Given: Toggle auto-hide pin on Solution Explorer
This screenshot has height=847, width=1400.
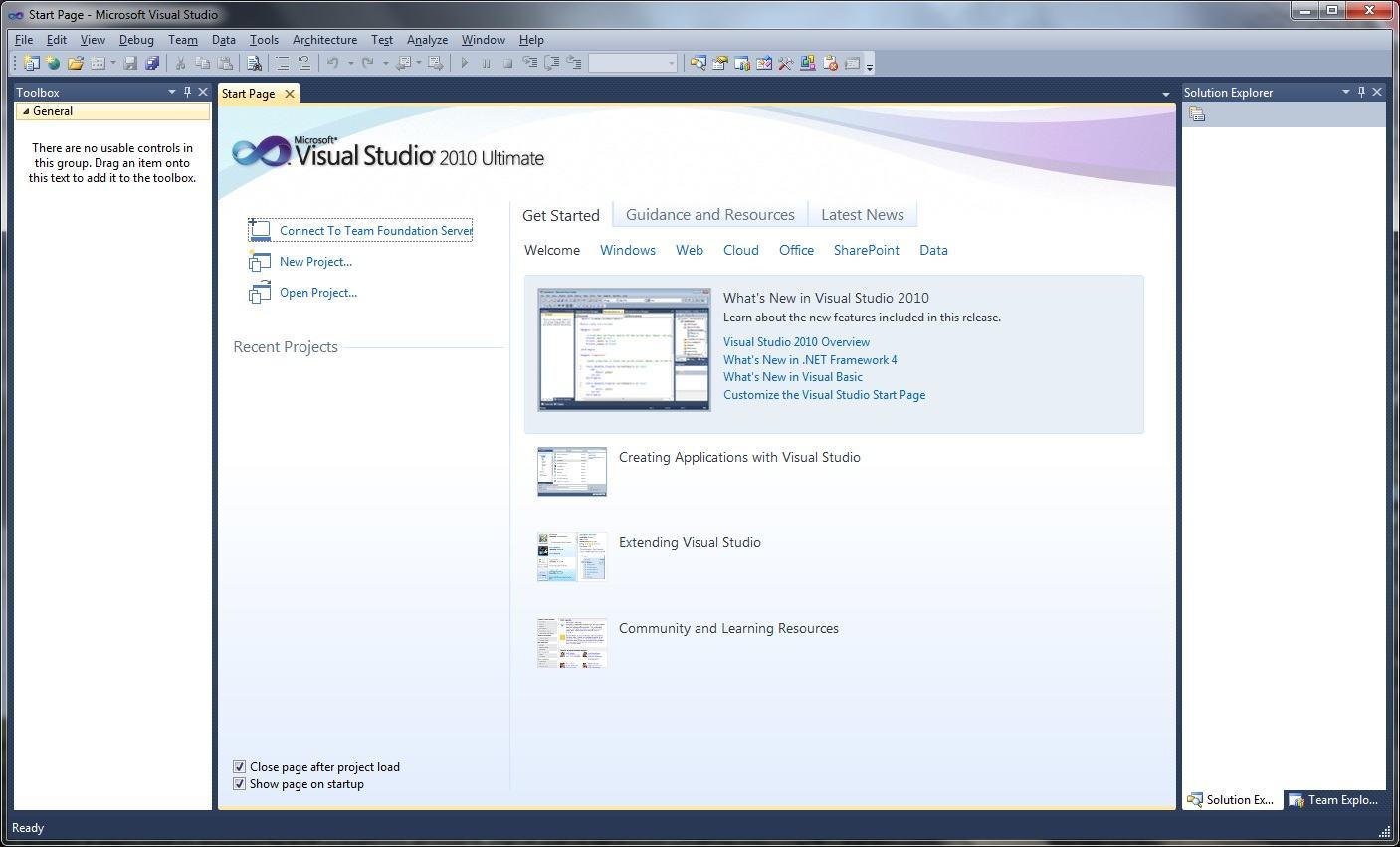Looking at the screenshot, I should (x=1362, y=92).
